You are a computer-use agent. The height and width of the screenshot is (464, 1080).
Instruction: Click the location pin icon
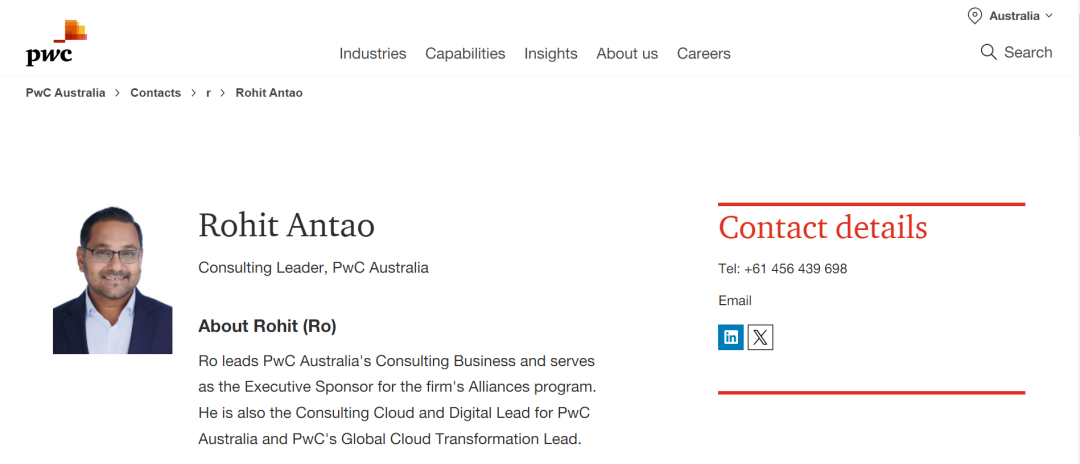pyautogui.click(x=975, y=16)
